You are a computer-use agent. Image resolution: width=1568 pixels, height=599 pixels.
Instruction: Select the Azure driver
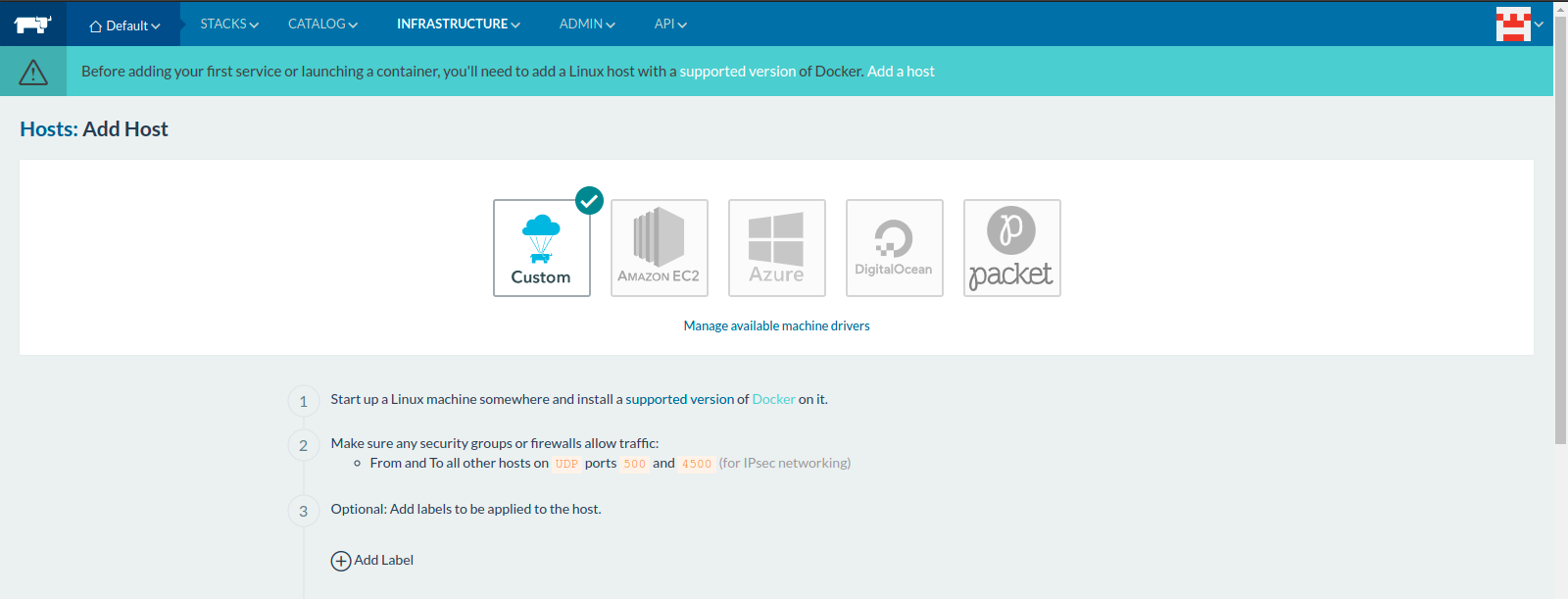pos(777,248)
